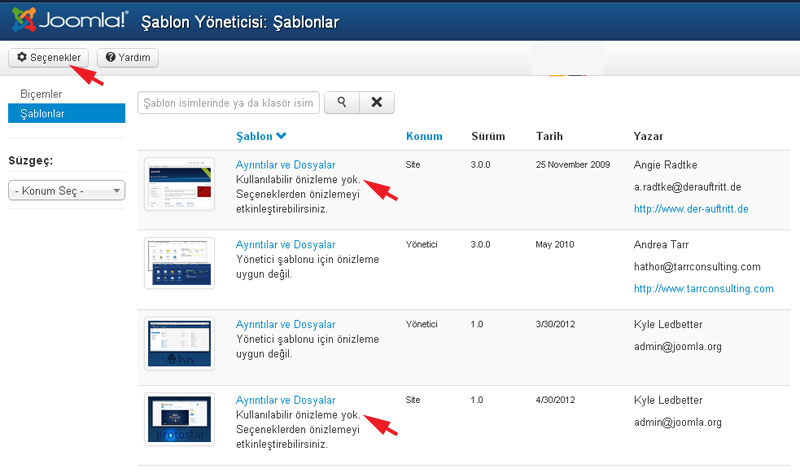Clear search with the X button
Viewport: 800px width, 473px height.
[x=377, y=103]
